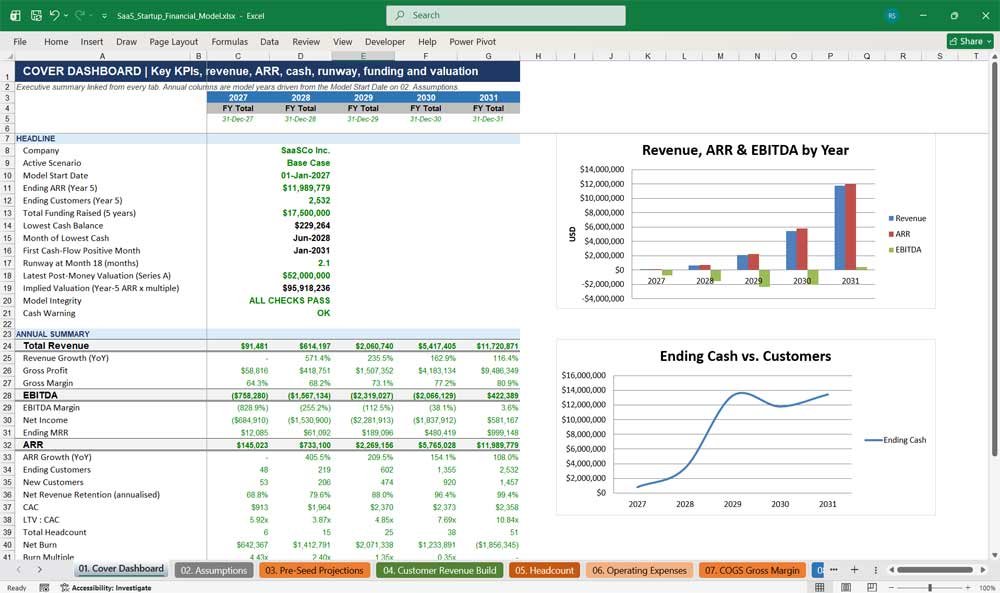1000x593 pixels.
Task: Select the 'SaaSCo Inc.' company cell
Action: pyautogui.click(x=301, y=150)
